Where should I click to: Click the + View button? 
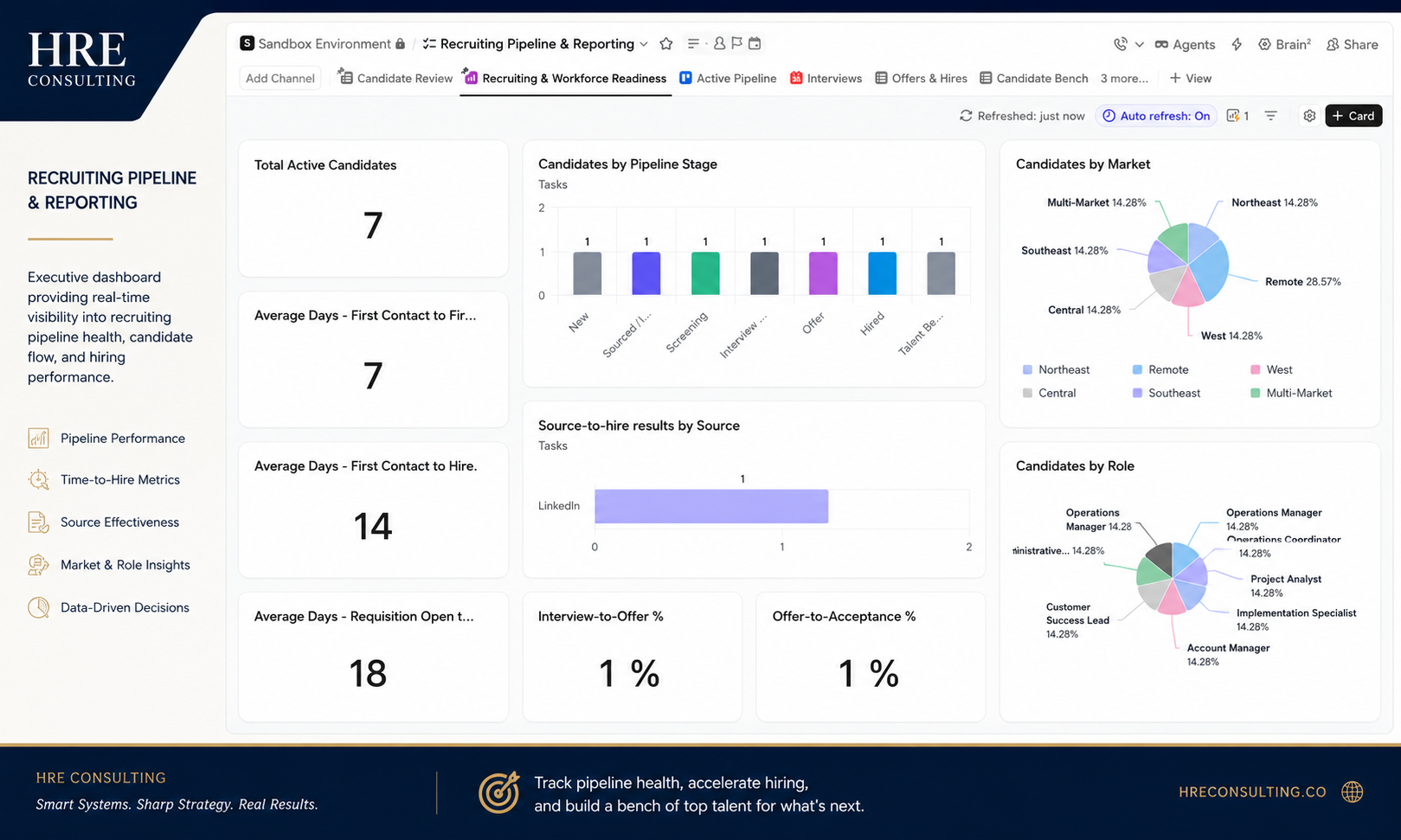click(1191, 78)
